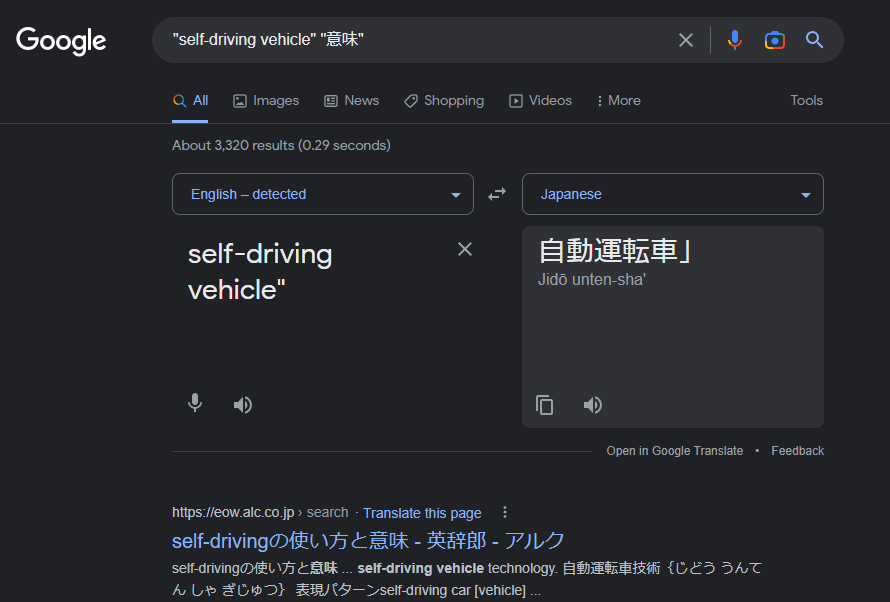Screen dimensions: 890x602
Task: Use microphone input for translation
Action: [x=195, y=403]
